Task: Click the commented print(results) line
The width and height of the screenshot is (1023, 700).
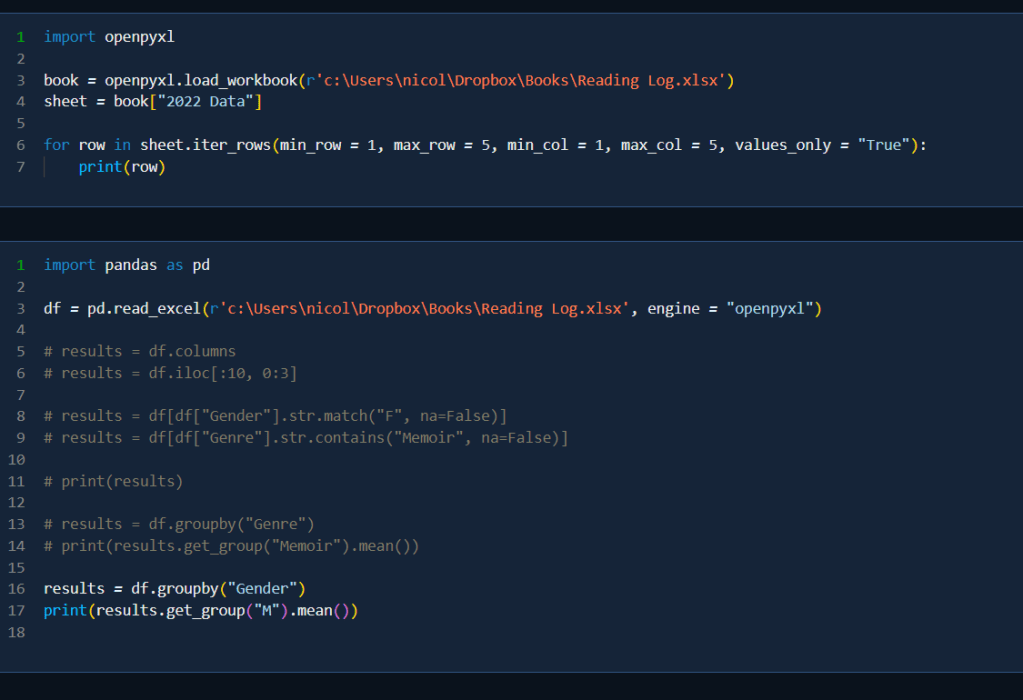Action: pos(113,481)
